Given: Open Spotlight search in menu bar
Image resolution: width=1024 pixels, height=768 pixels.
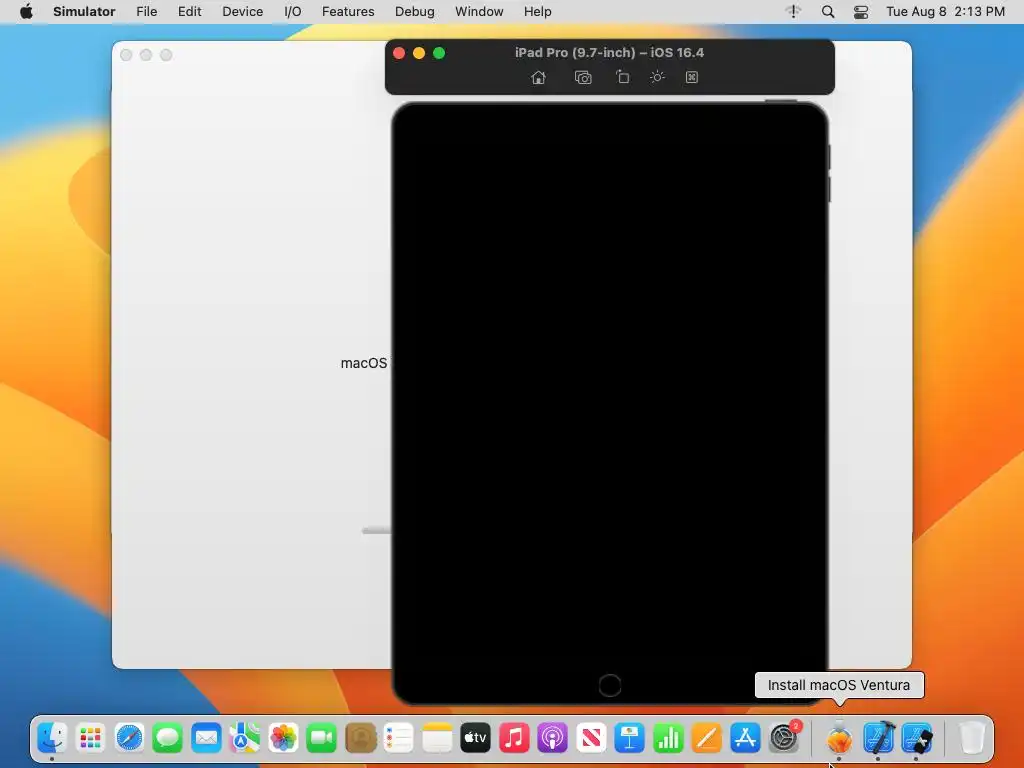Looking at the screenshot, I should 827,12.
